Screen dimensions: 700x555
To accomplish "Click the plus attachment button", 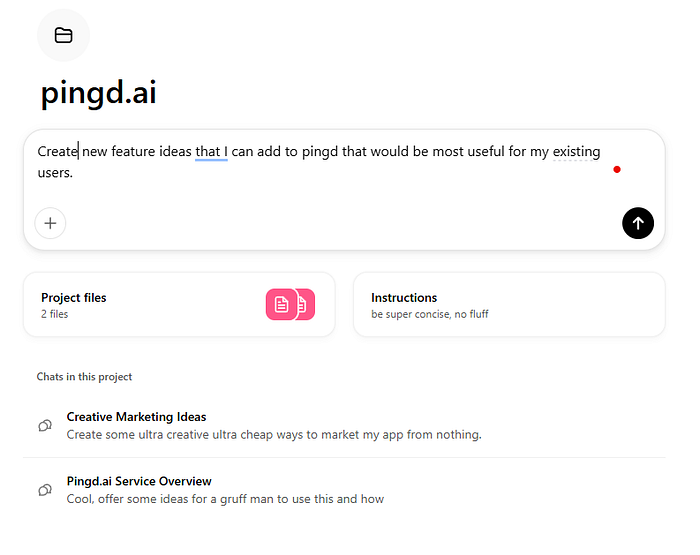I will [x=50, y=223].
